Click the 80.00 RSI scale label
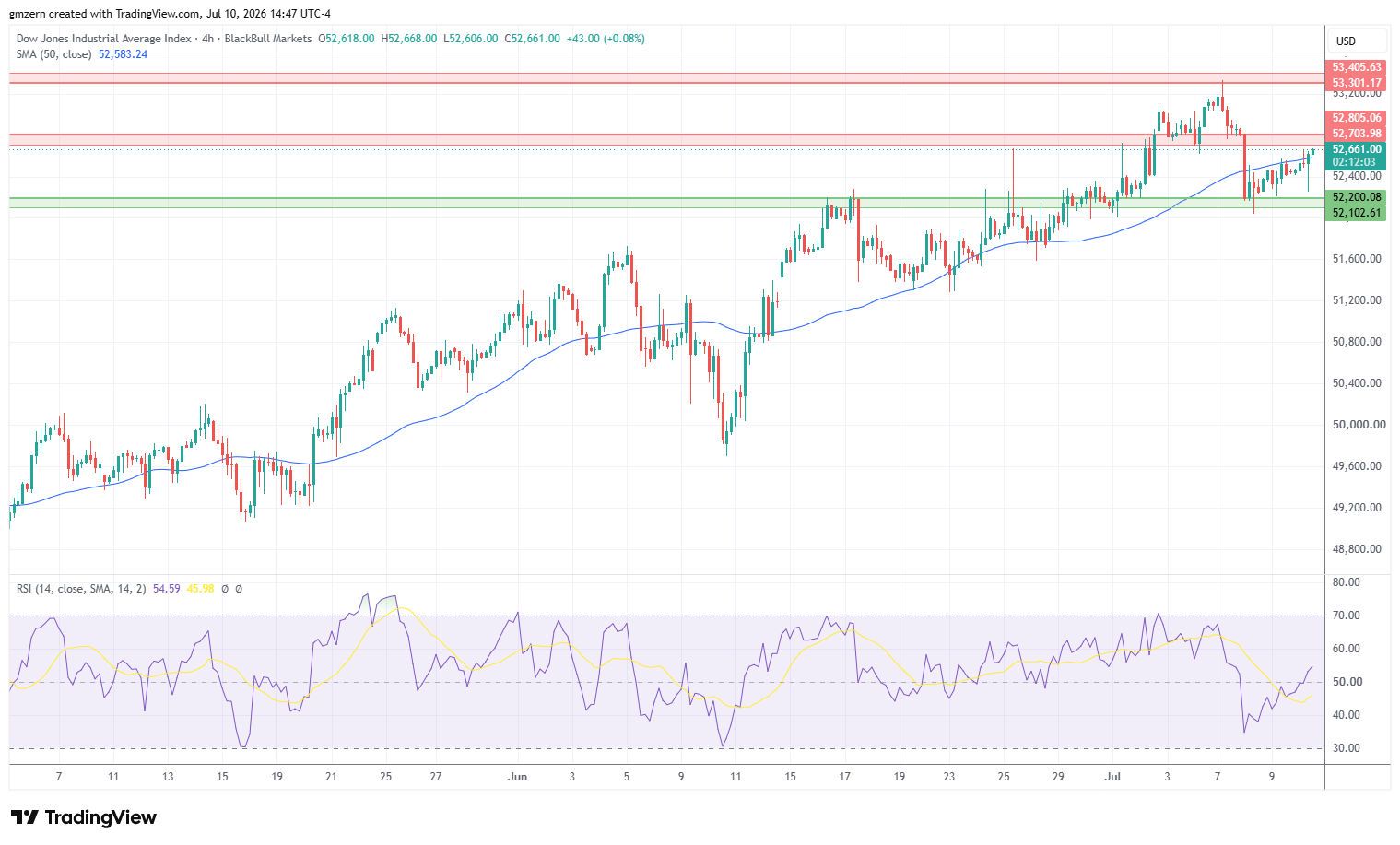 point(1347,582)
